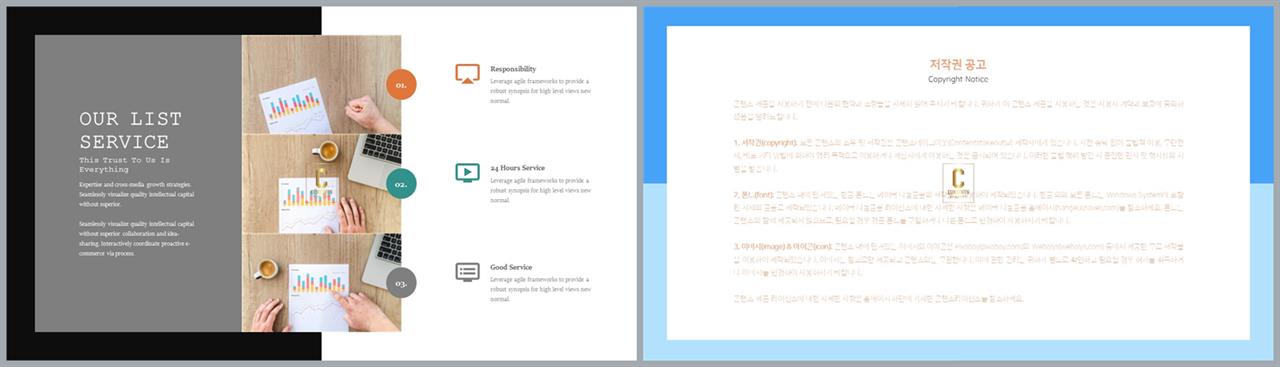Click the orange screen-cast icon beside Responsibility
The image size is (1280, 367).
click(467, 74)
